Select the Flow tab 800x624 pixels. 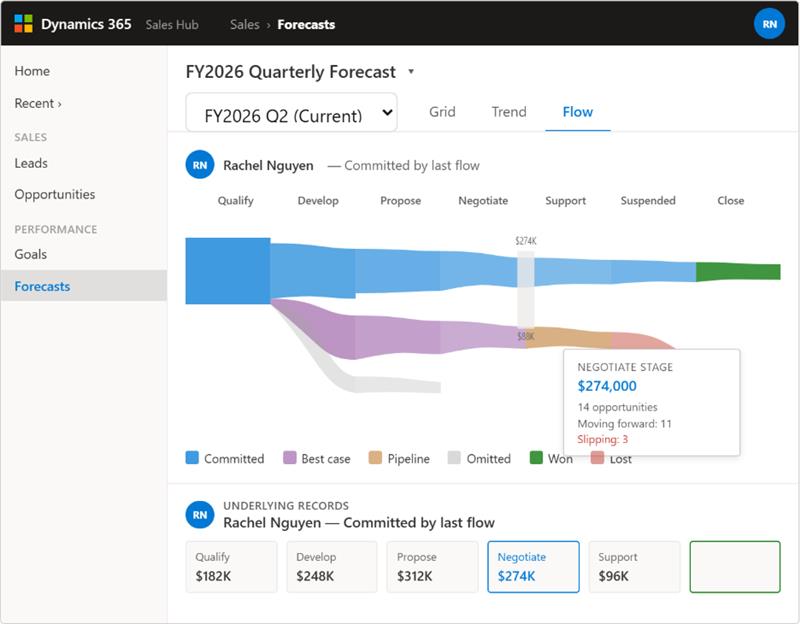click(x=578, y=112)
